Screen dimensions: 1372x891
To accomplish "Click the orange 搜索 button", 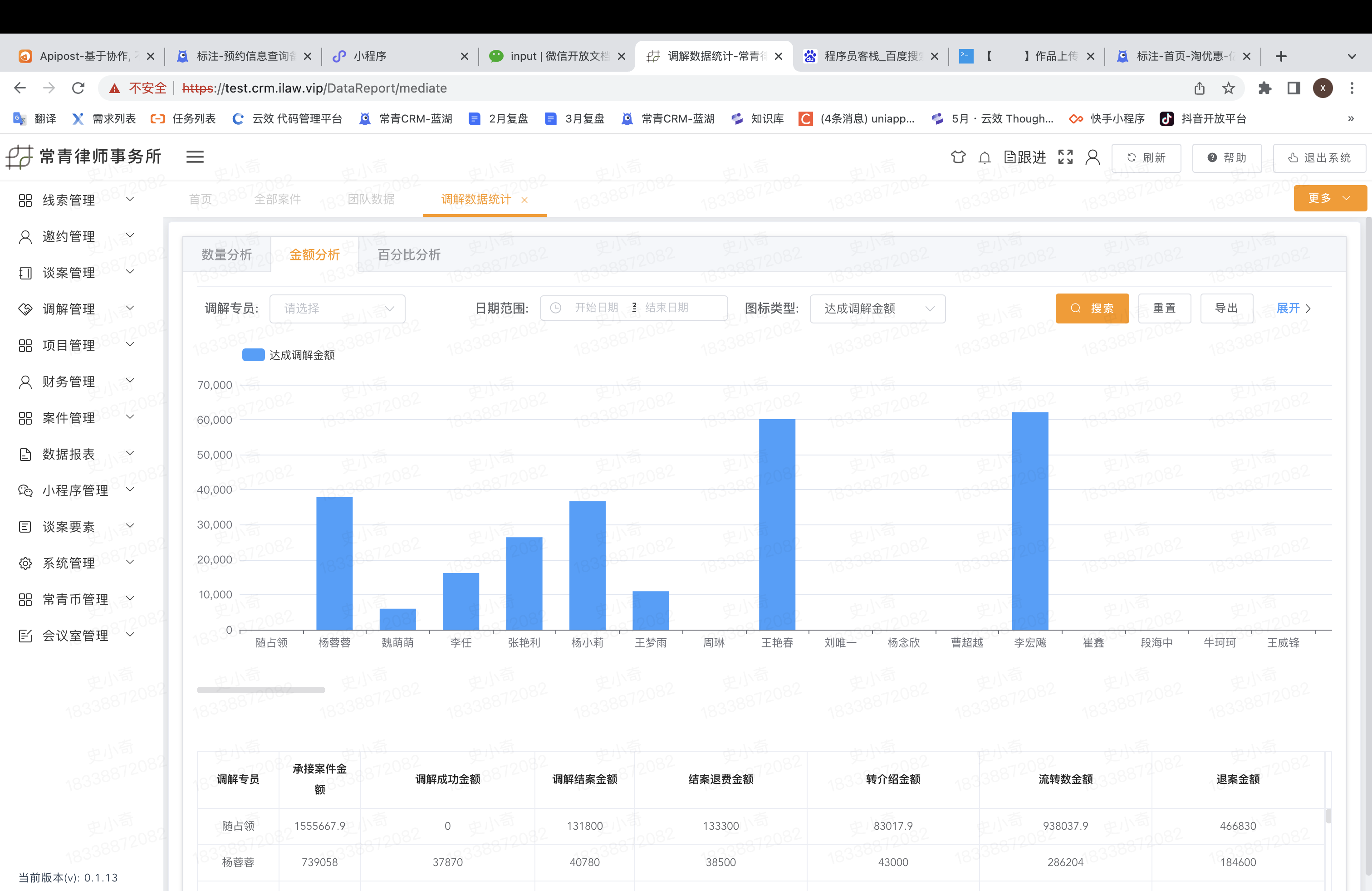I will (1092, 308).
